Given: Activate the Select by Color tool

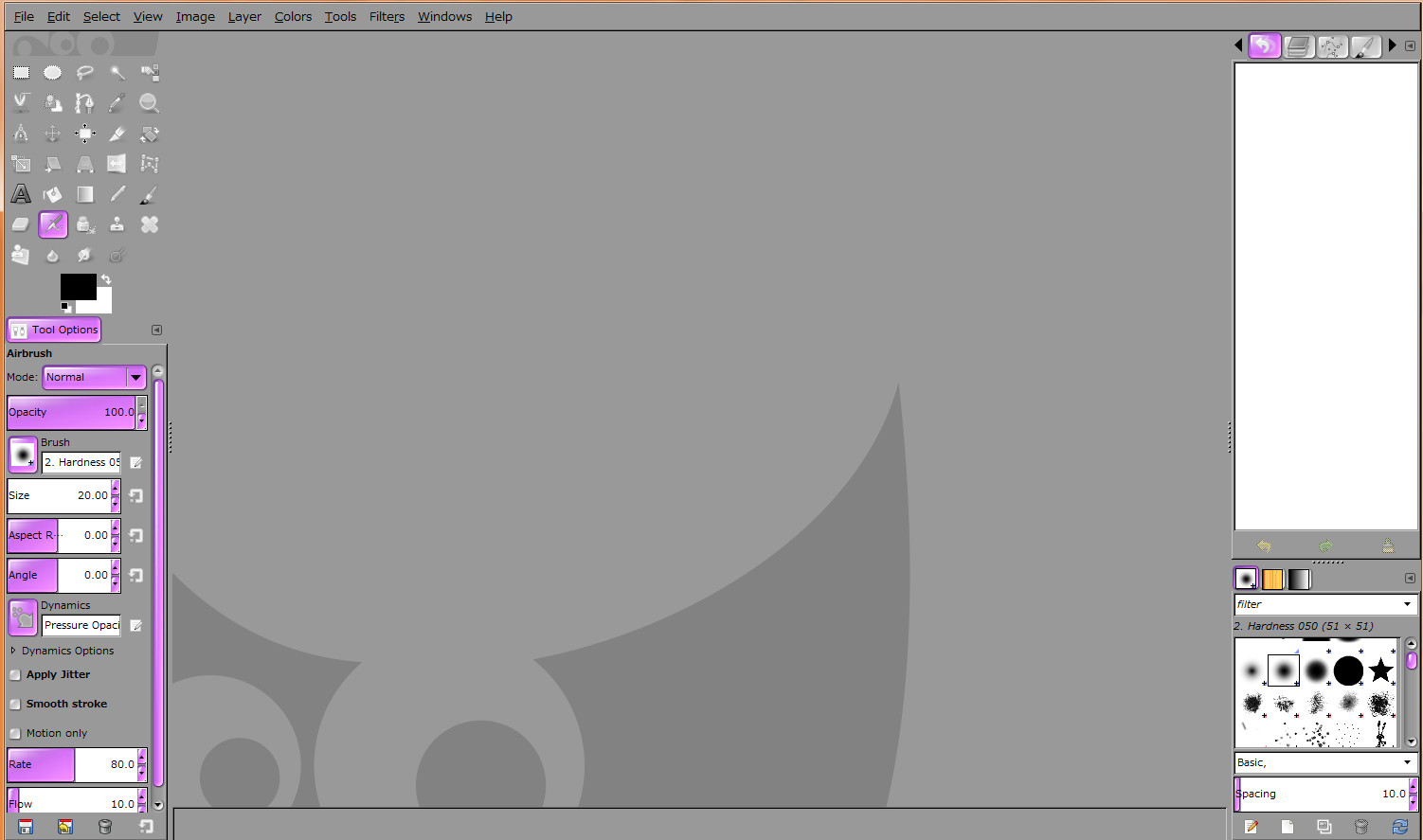Looking at the screenshot, I should click(x=150, y=72).
